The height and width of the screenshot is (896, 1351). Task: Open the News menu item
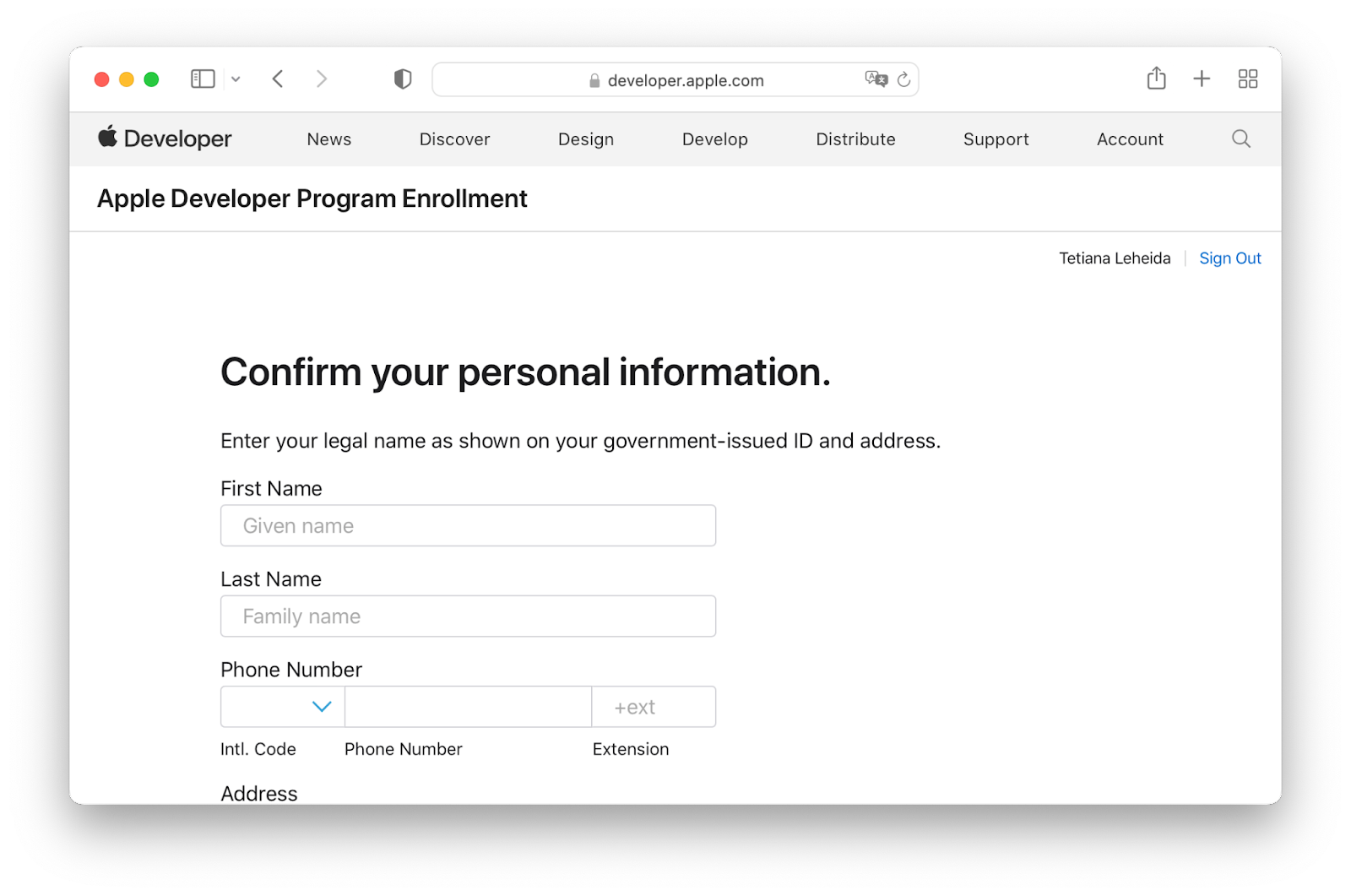click(x=329, y=139)
